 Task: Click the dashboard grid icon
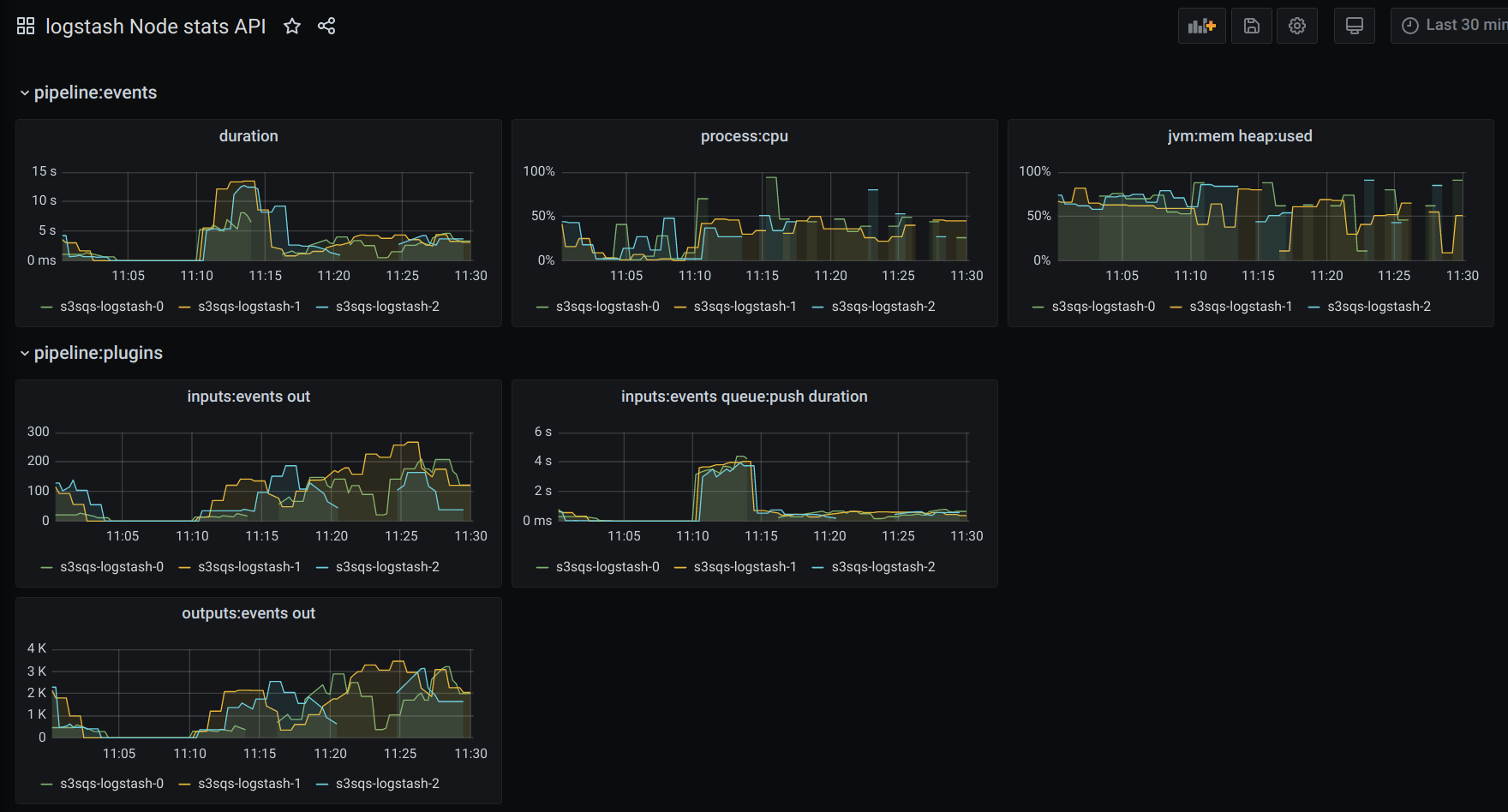click(26, 26)
